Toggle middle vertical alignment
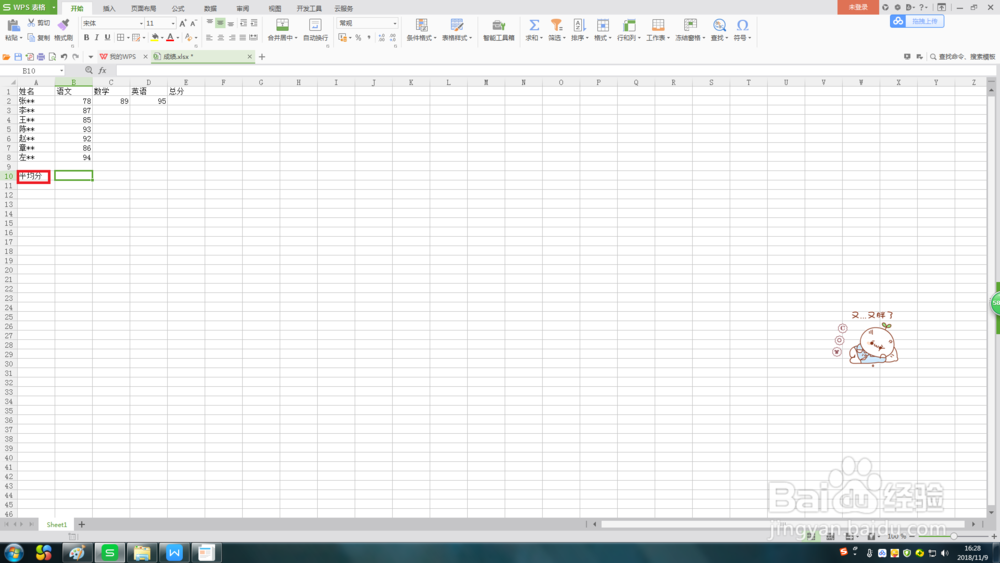Screen dimensions: 1000x563 click(x=220, y=23)
